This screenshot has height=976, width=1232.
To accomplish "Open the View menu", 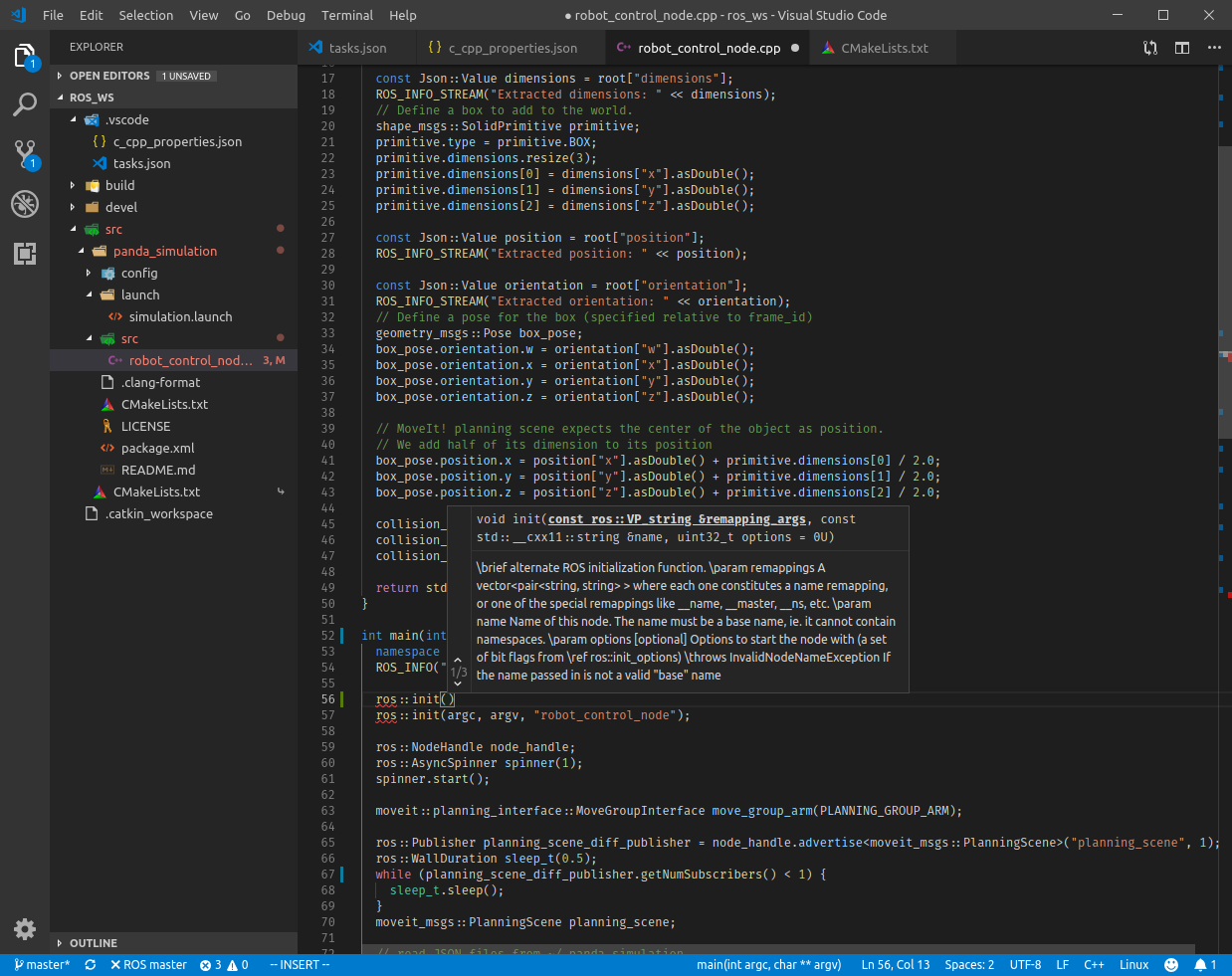I will [x=204, y=15].
